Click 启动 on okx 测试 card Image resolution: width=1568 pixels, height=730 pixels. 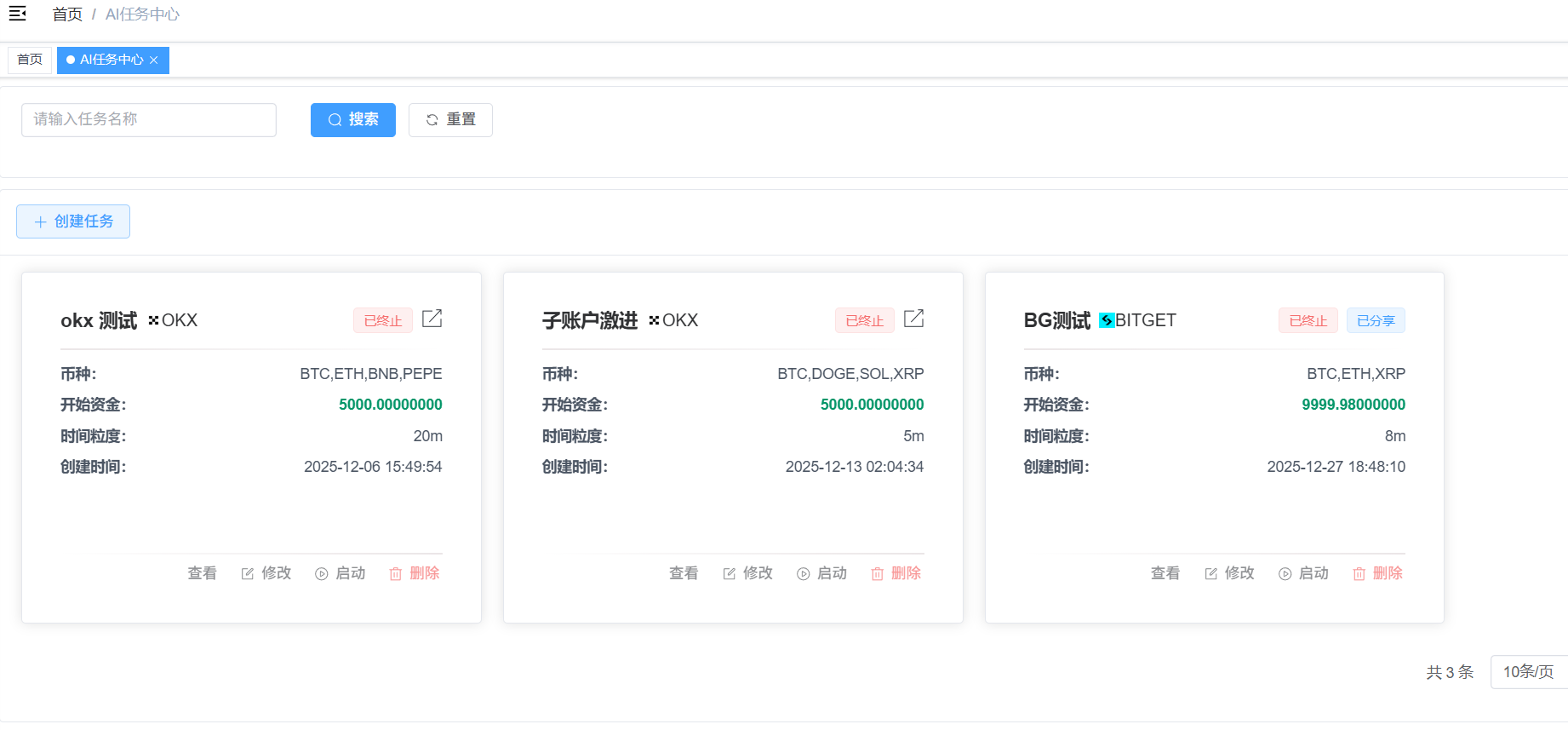coord(340,573)
